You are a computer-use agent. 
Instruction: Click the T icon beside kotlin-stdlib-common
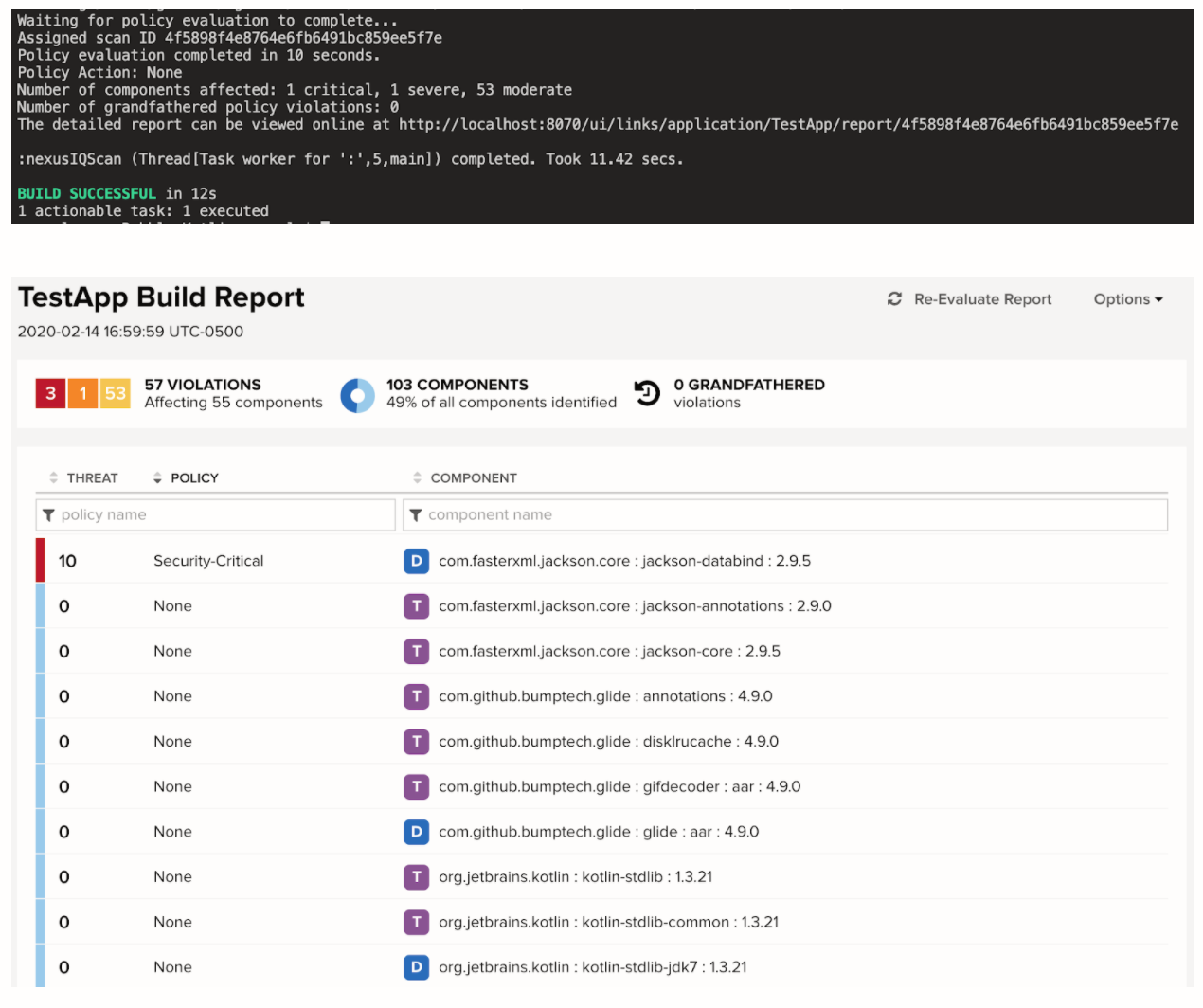(x=416, y=922)
